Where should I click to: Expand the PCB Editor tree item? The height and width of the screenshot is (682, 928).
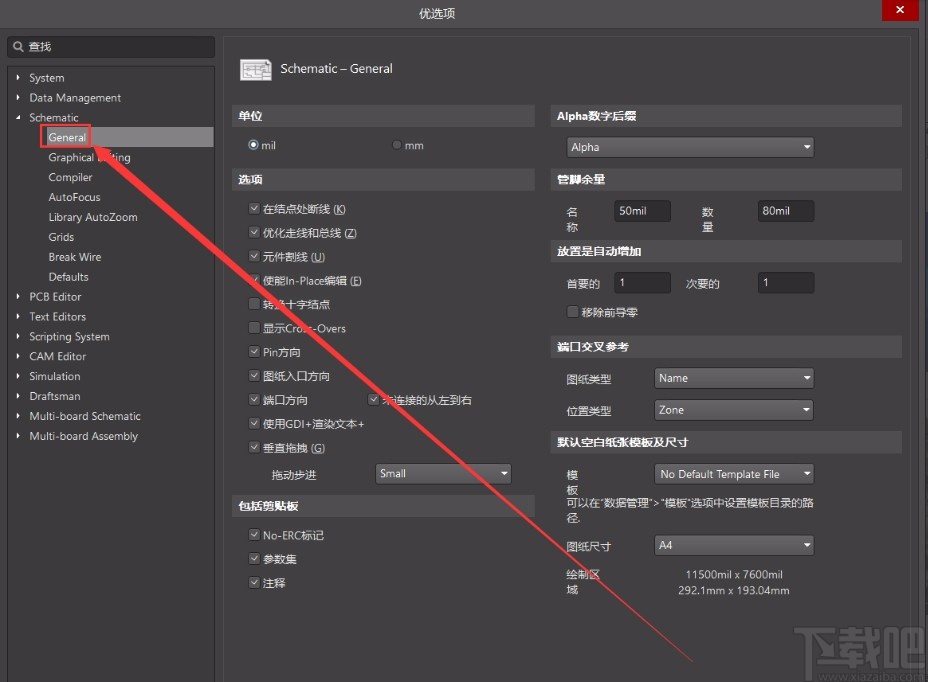click(17, 296)
